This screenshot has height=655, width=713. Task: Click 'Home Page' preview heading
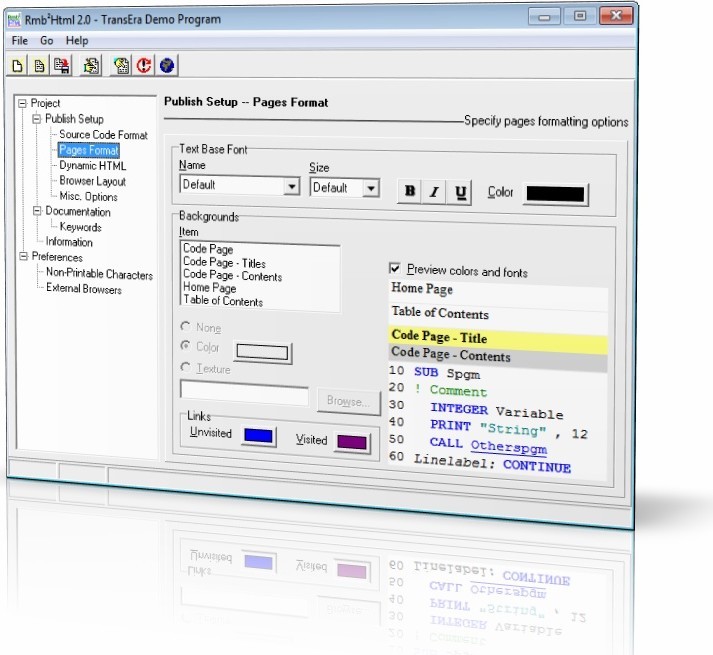click(422, 288)
